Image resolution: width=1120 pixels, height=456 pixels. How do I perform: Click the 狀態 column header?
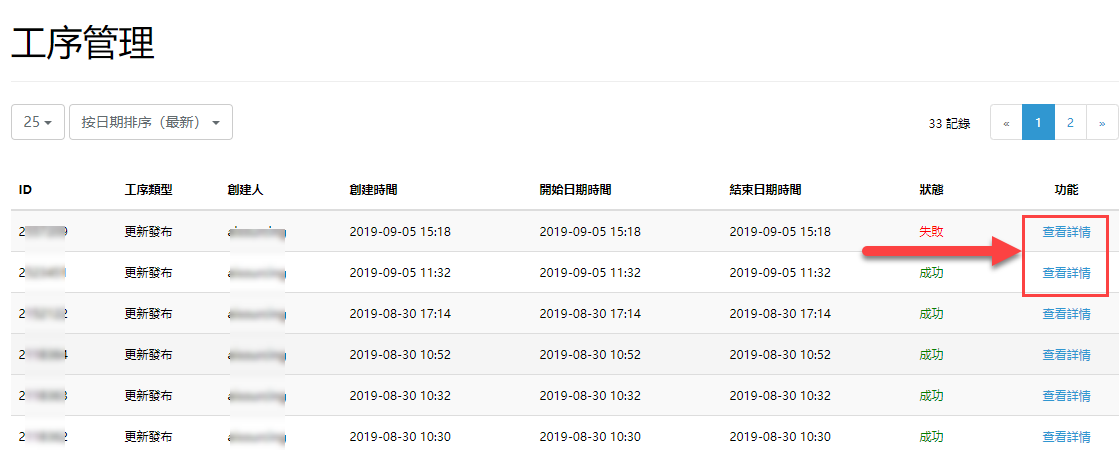click(931, 190)
